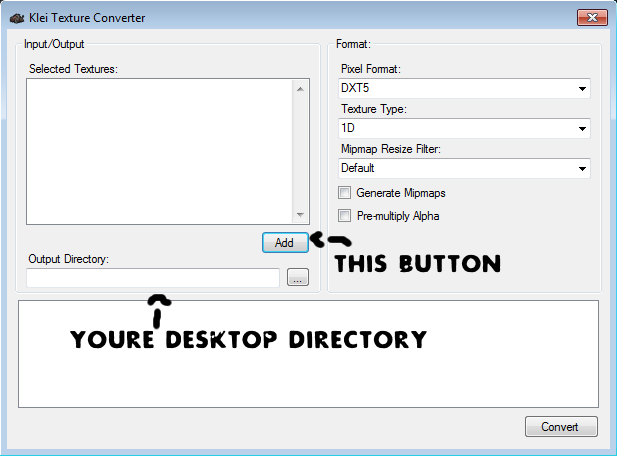Click the Convert button
This screenshot has height=456, width=617.
click(x=561, y=427)
